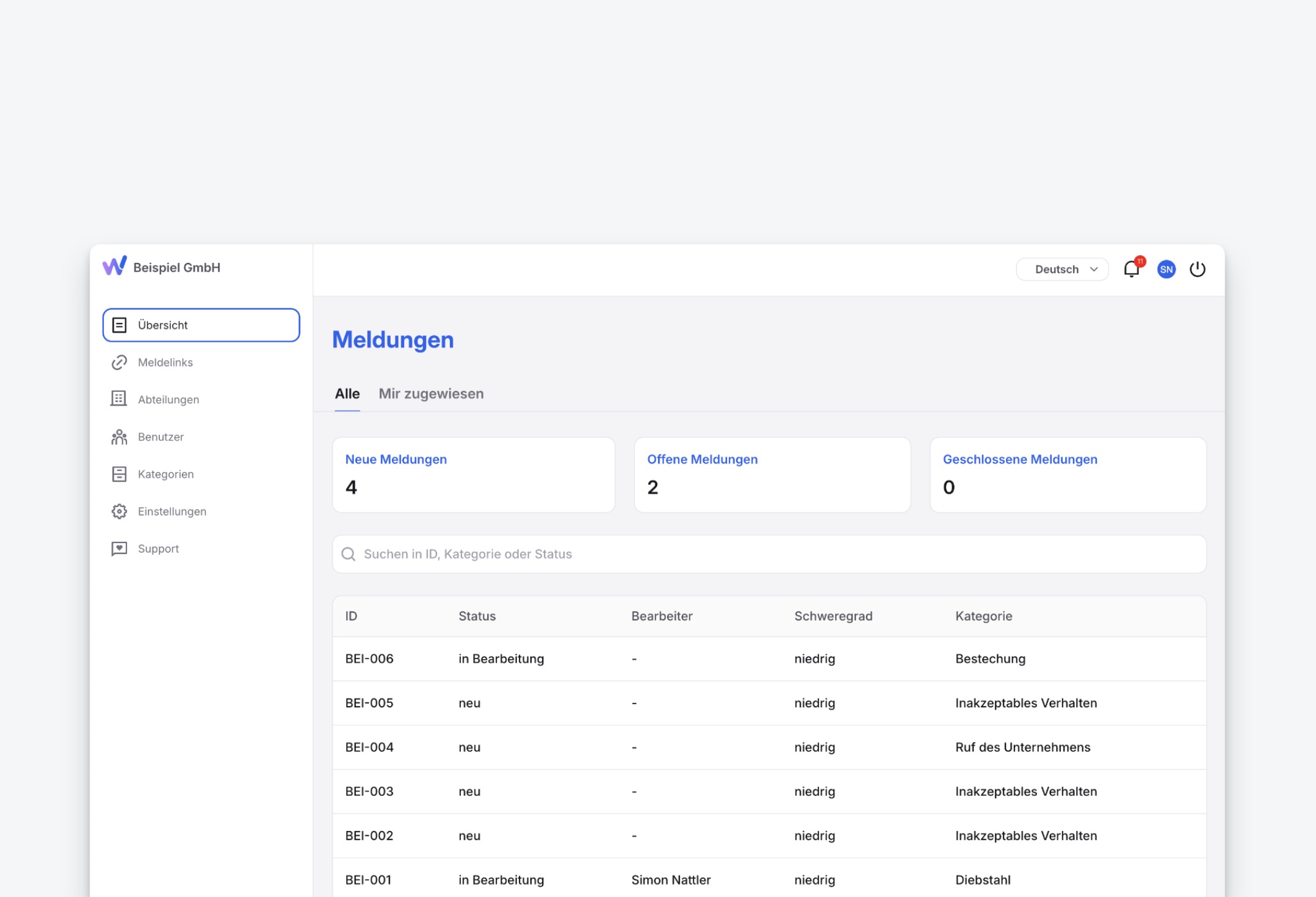The height and width of the screenshot is (897, 1316).
Task: Switch to the Mir zugewiesen tab
Action: [x=431, y=394]
